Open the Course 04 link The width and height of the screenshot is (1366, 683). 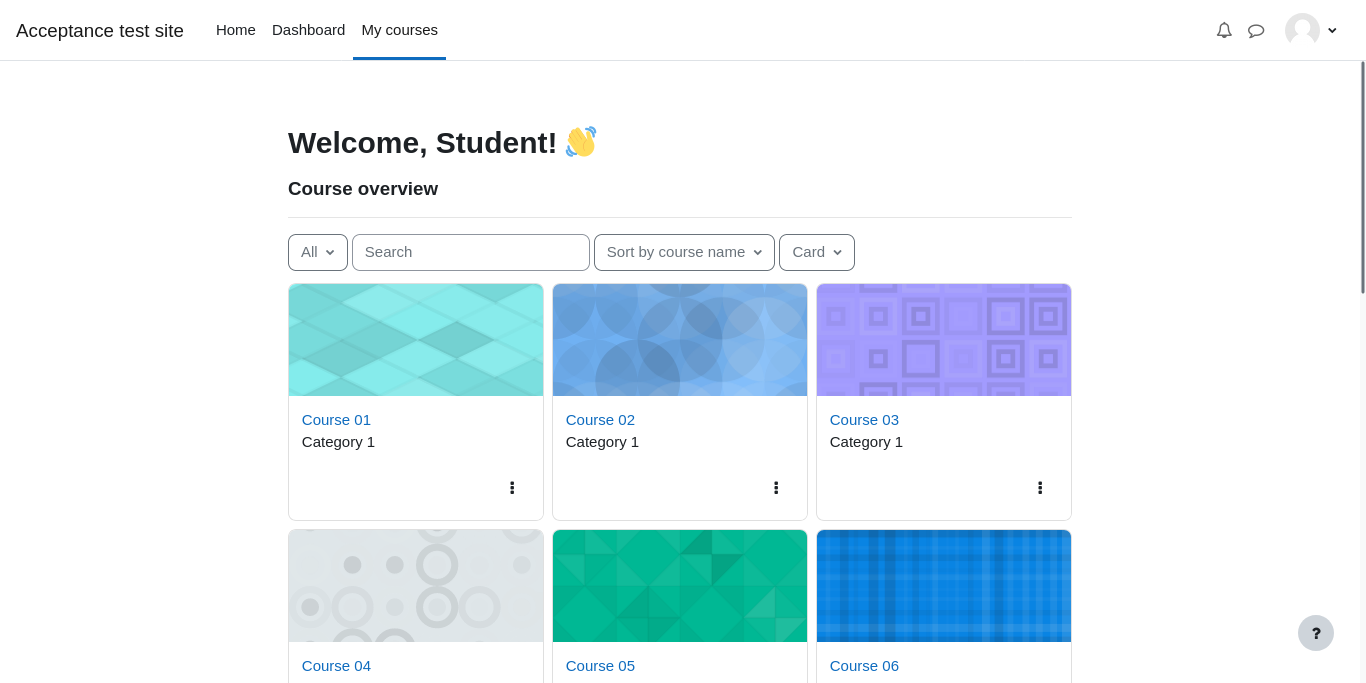click(336, 666)
